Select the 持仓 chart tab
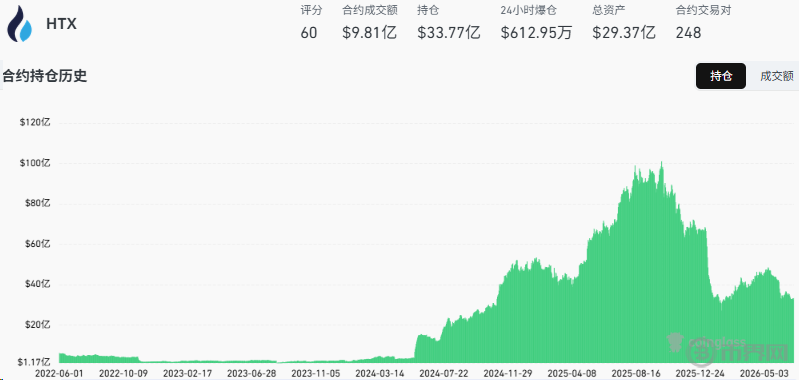The height and width of the screenshot is (380, 799). click(x=721, y=76)
